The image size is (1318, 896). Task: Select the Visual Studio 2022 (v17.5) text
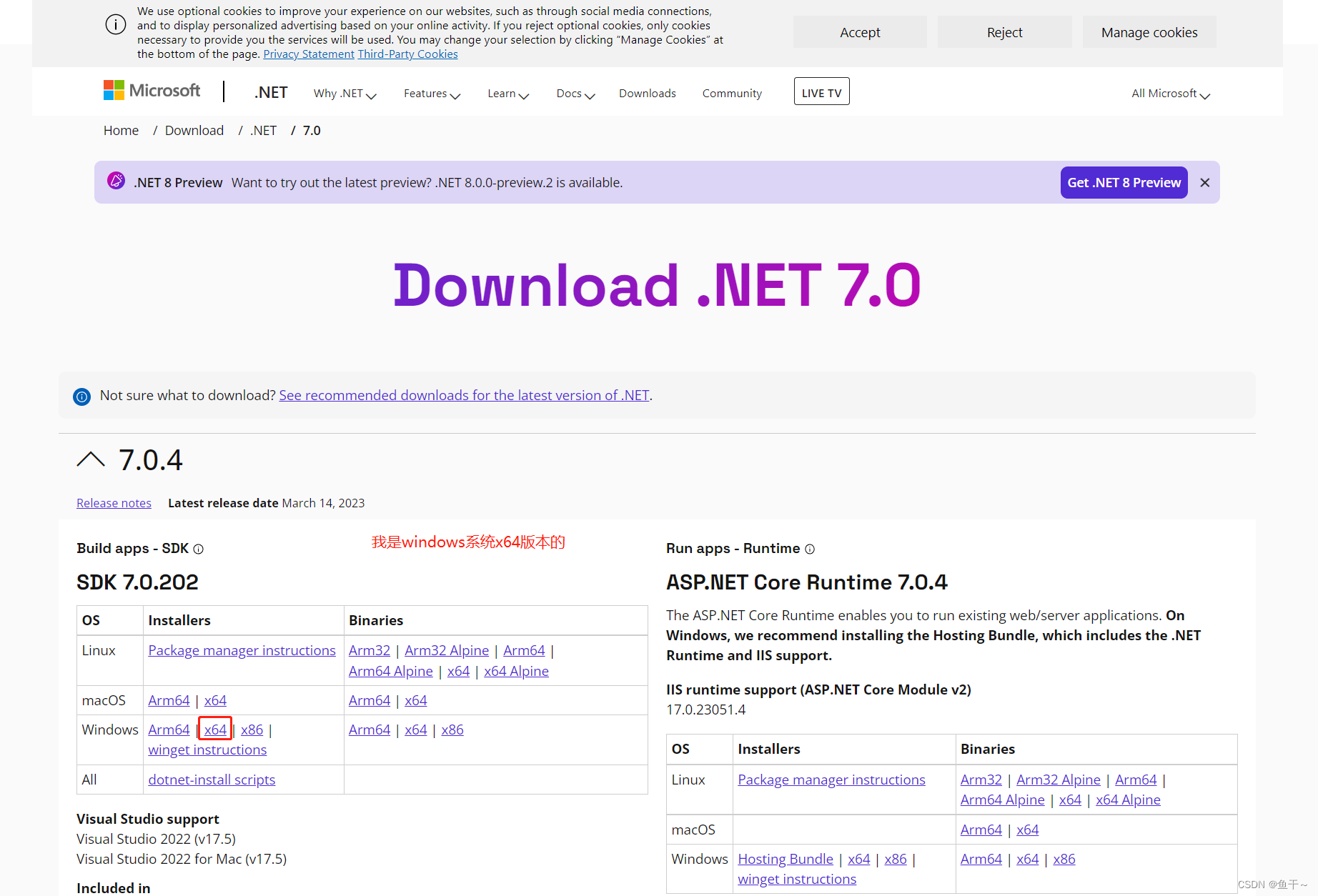(x=156, y=839)
